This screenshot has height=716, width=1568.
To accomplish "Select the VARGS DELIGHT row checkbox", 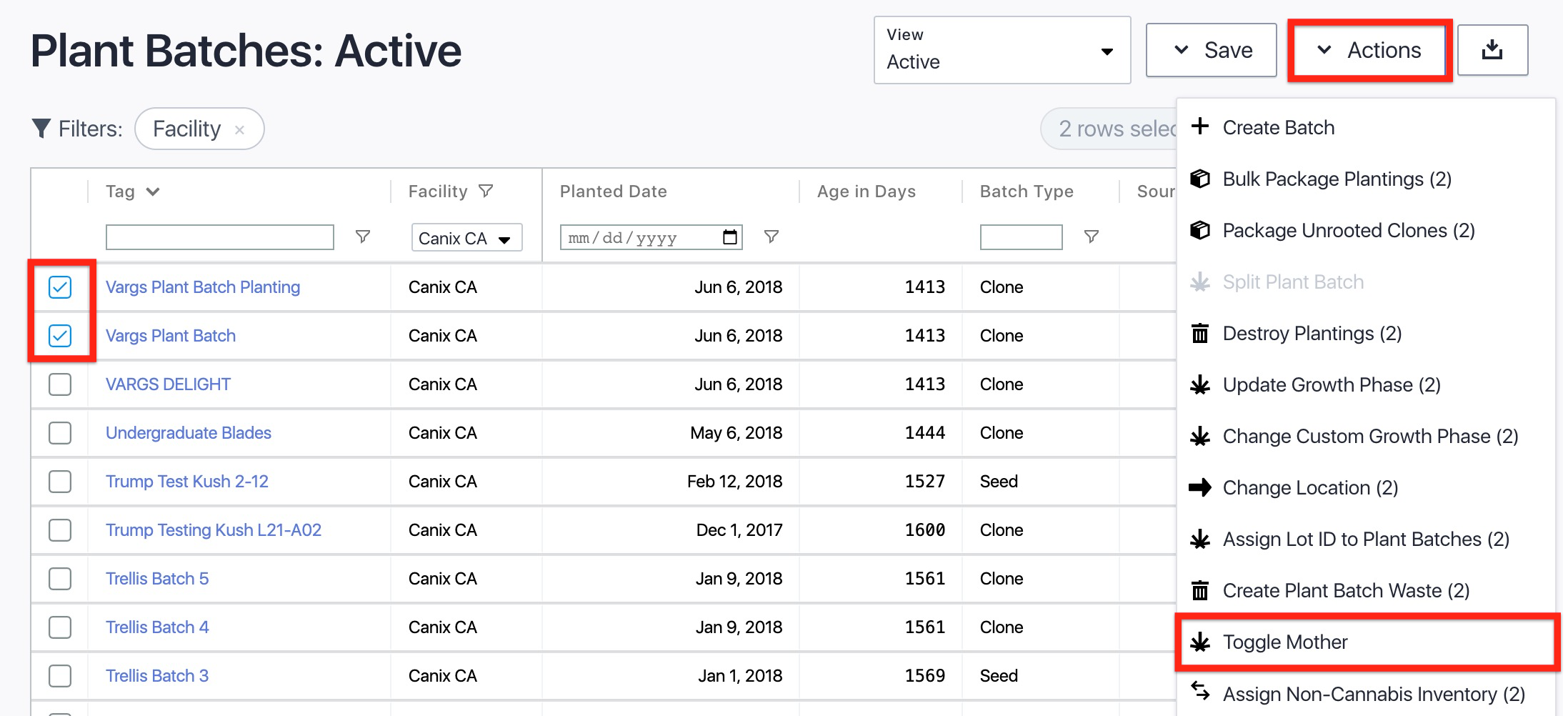I will click(60, 384).
